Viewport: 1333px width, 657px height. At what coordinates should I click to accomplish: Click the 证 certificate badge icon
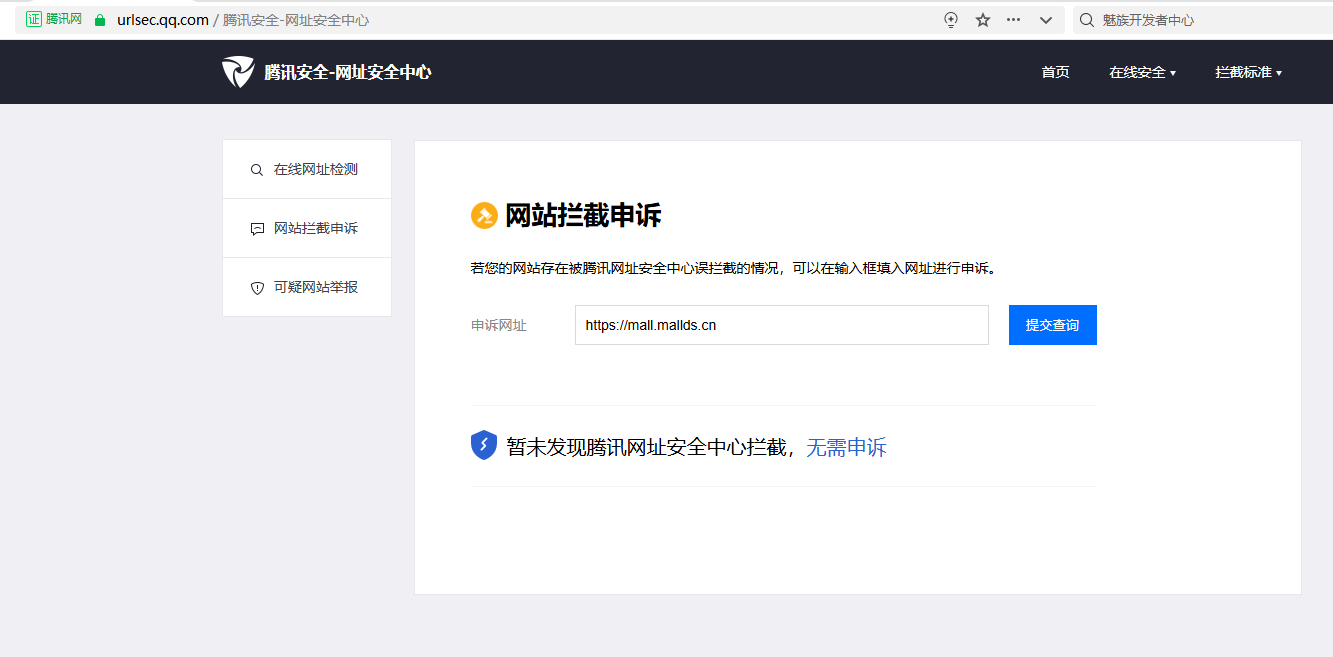(34, 19)
